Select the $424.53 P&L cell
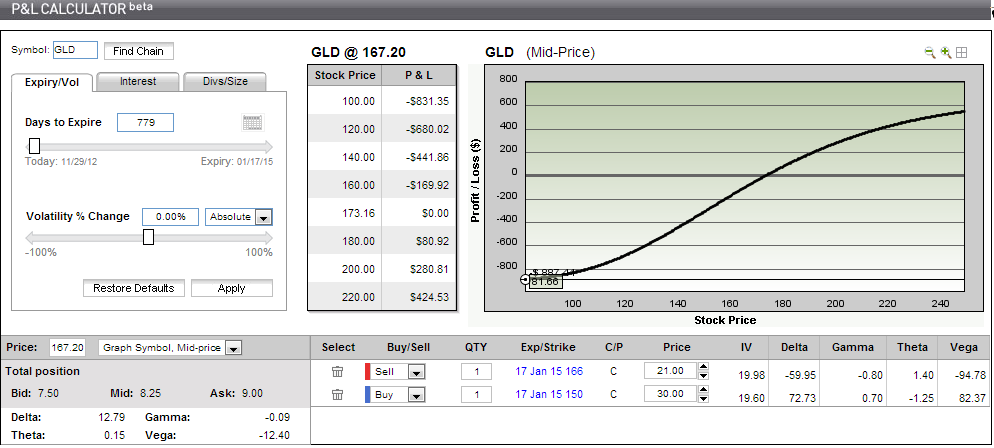The image size is (994, 448). click(418, 297)
